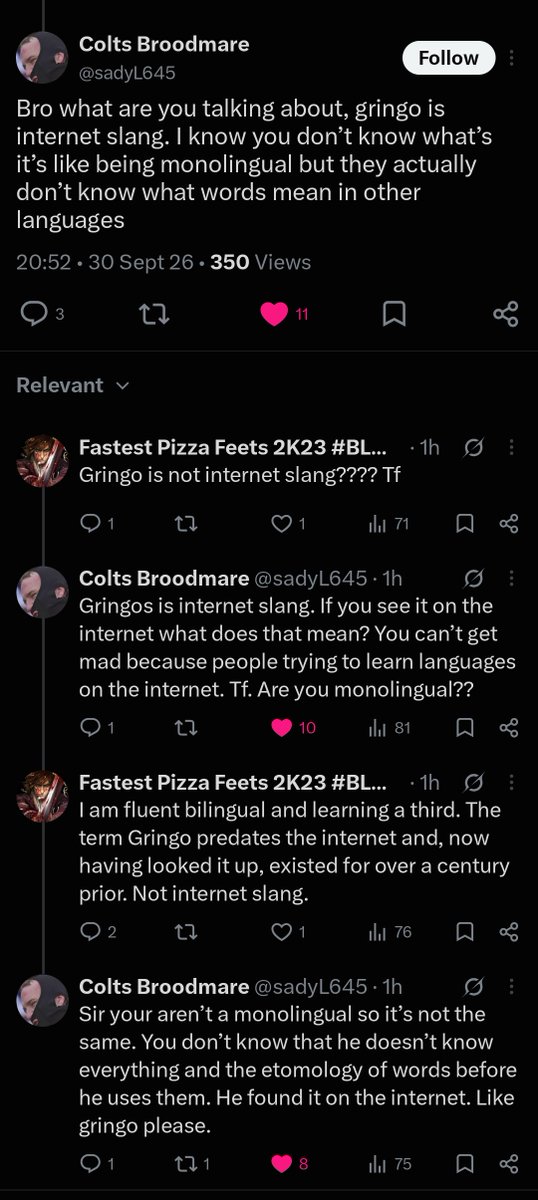
Task: View analytics showing 71 views
Action: coord(389,523)
